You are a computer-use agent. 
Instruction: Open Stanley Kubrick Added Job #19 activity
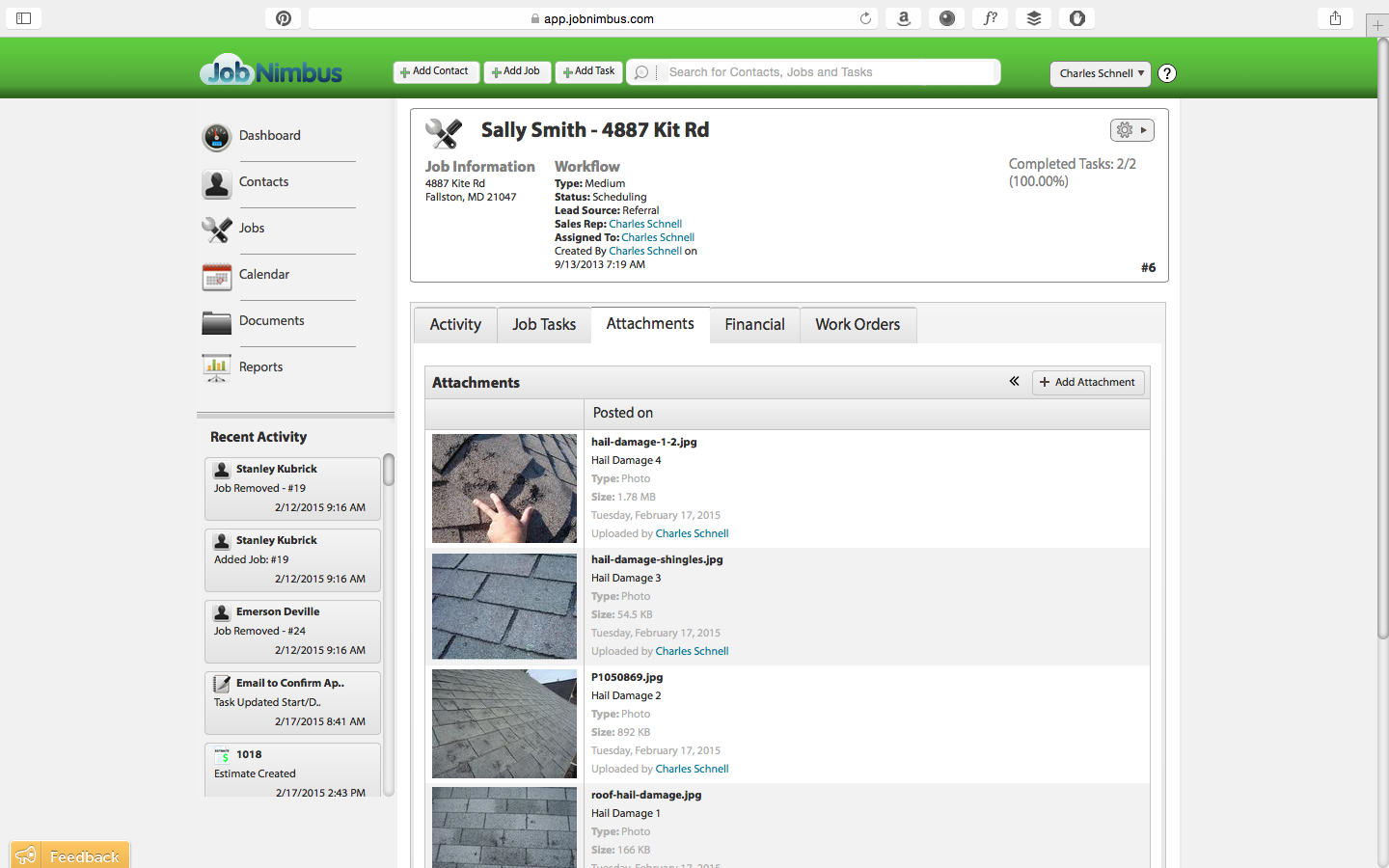tap(292, 560)
